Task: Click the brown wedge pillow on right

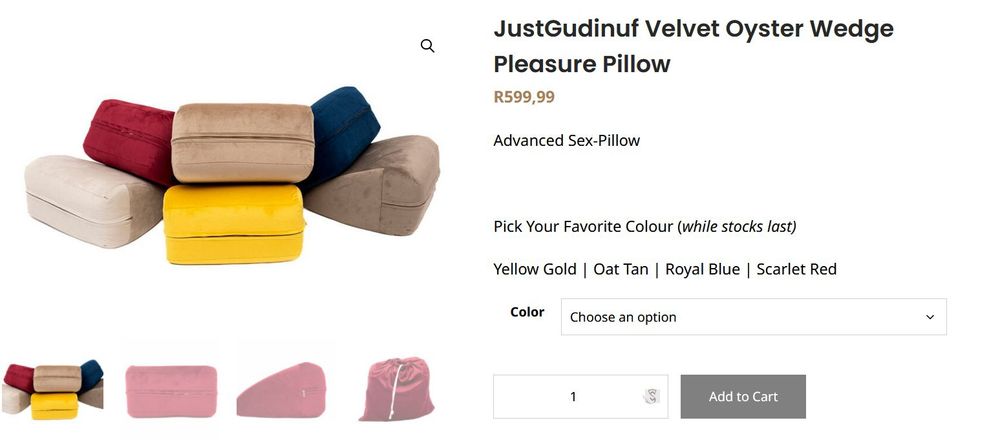Action: pos(376,185)
